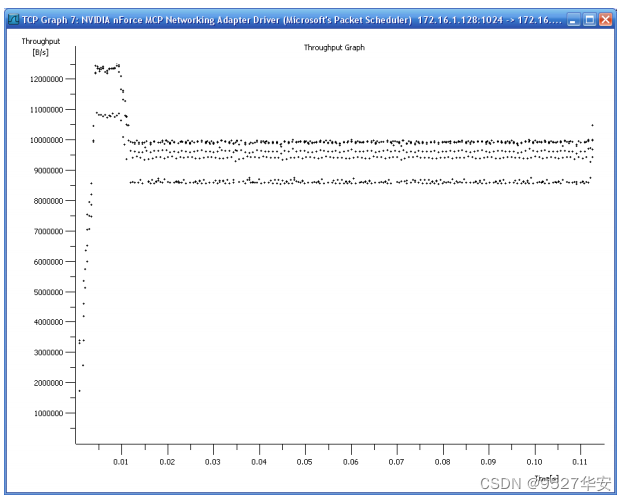Select the 9000000 y-axis tick label
This screenshot has height=501, width=627.
click(x=48, y=171)
